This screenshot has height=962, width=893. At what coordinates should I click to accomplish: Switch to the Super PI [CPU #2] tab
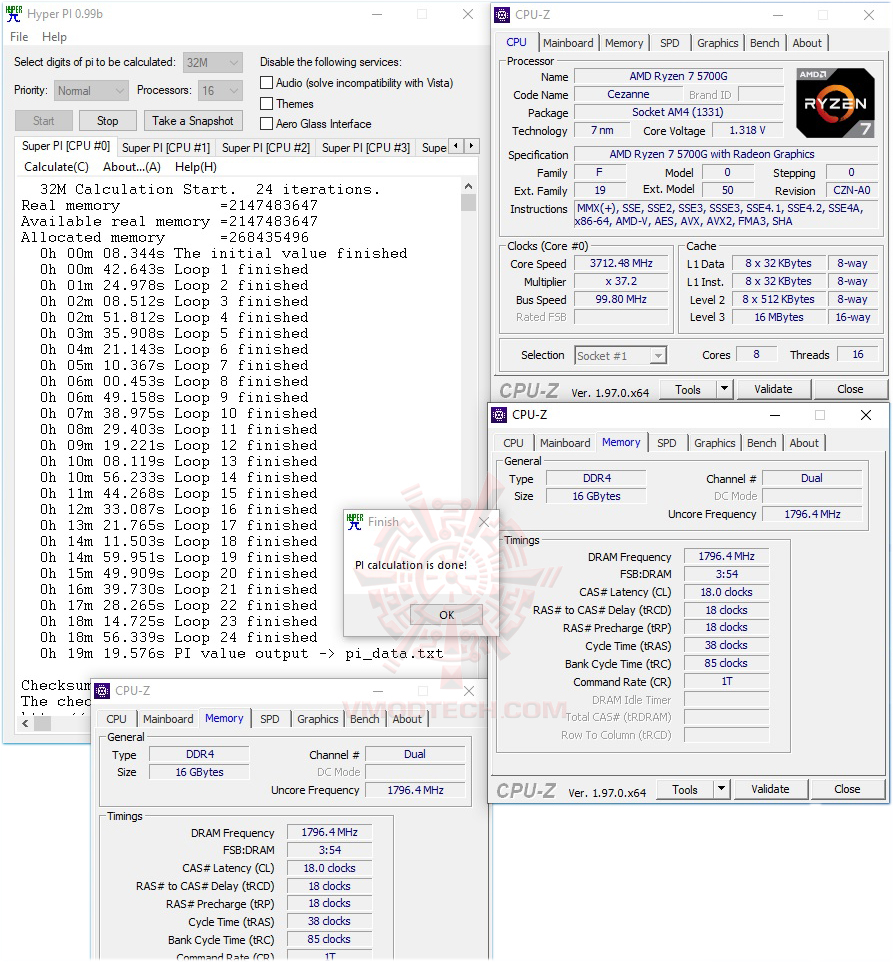point(266,148)
